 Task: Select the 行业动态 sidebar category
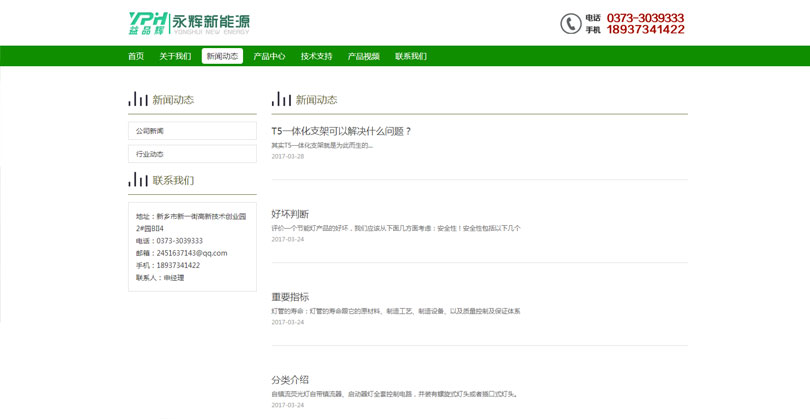[x=192, y=154]
